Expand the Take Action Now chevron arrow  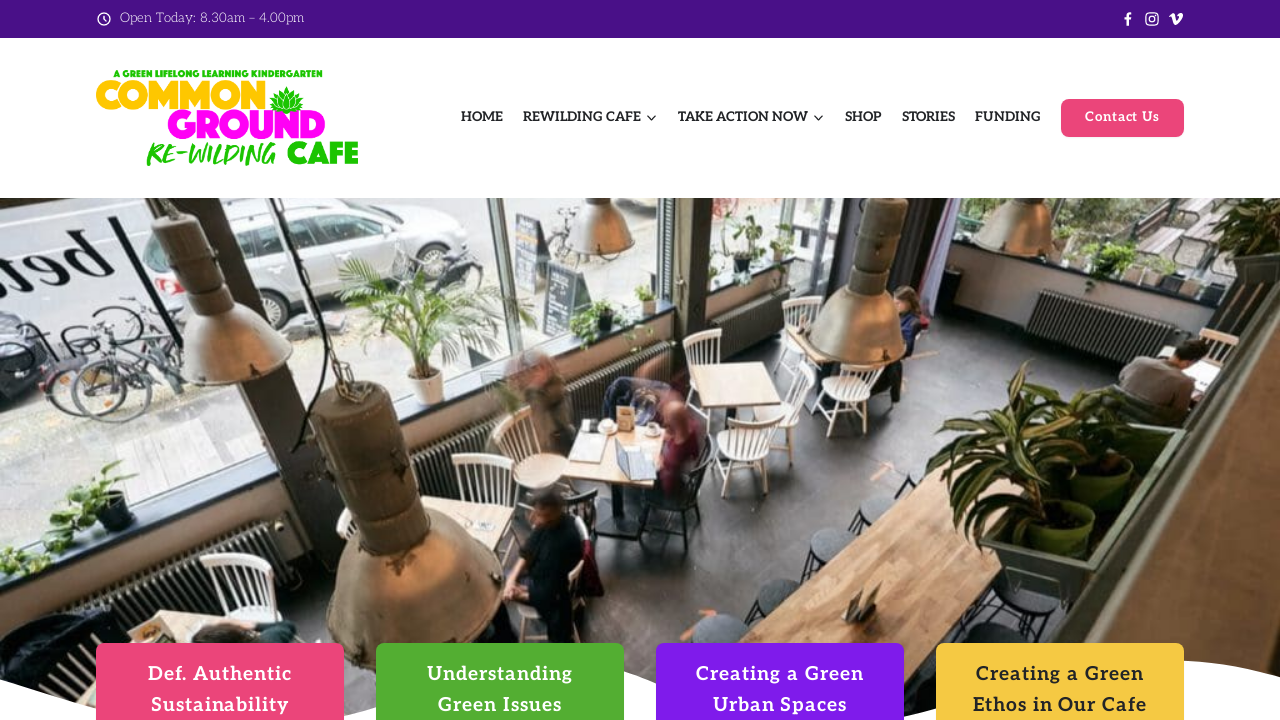[818, 118]
